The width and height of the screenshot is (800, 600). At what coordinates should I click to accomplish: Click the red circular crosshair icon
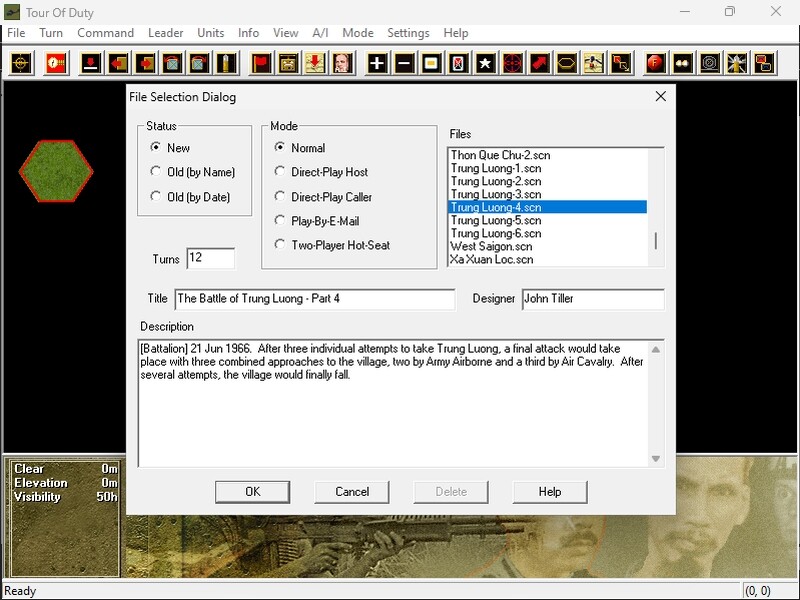coord(512,64)
